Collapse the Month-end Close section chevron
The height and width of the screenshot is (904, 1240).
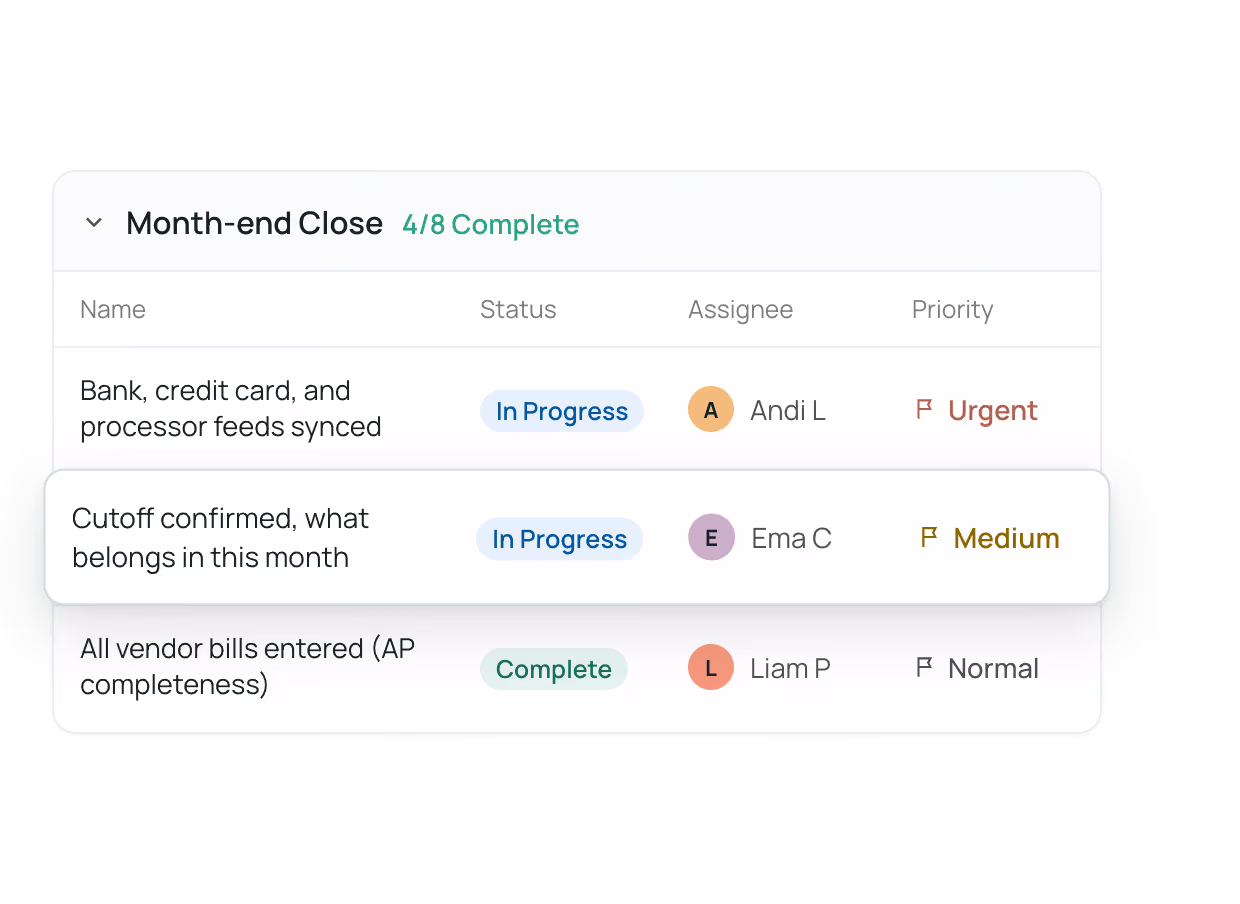pyautogui.click(x=94, y=223)
